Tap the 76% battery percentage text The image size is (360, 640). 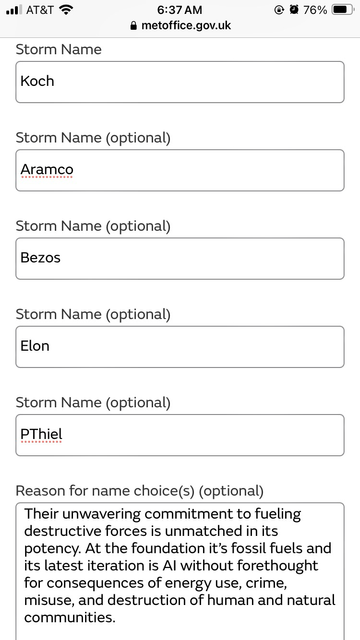pos(315,10)
